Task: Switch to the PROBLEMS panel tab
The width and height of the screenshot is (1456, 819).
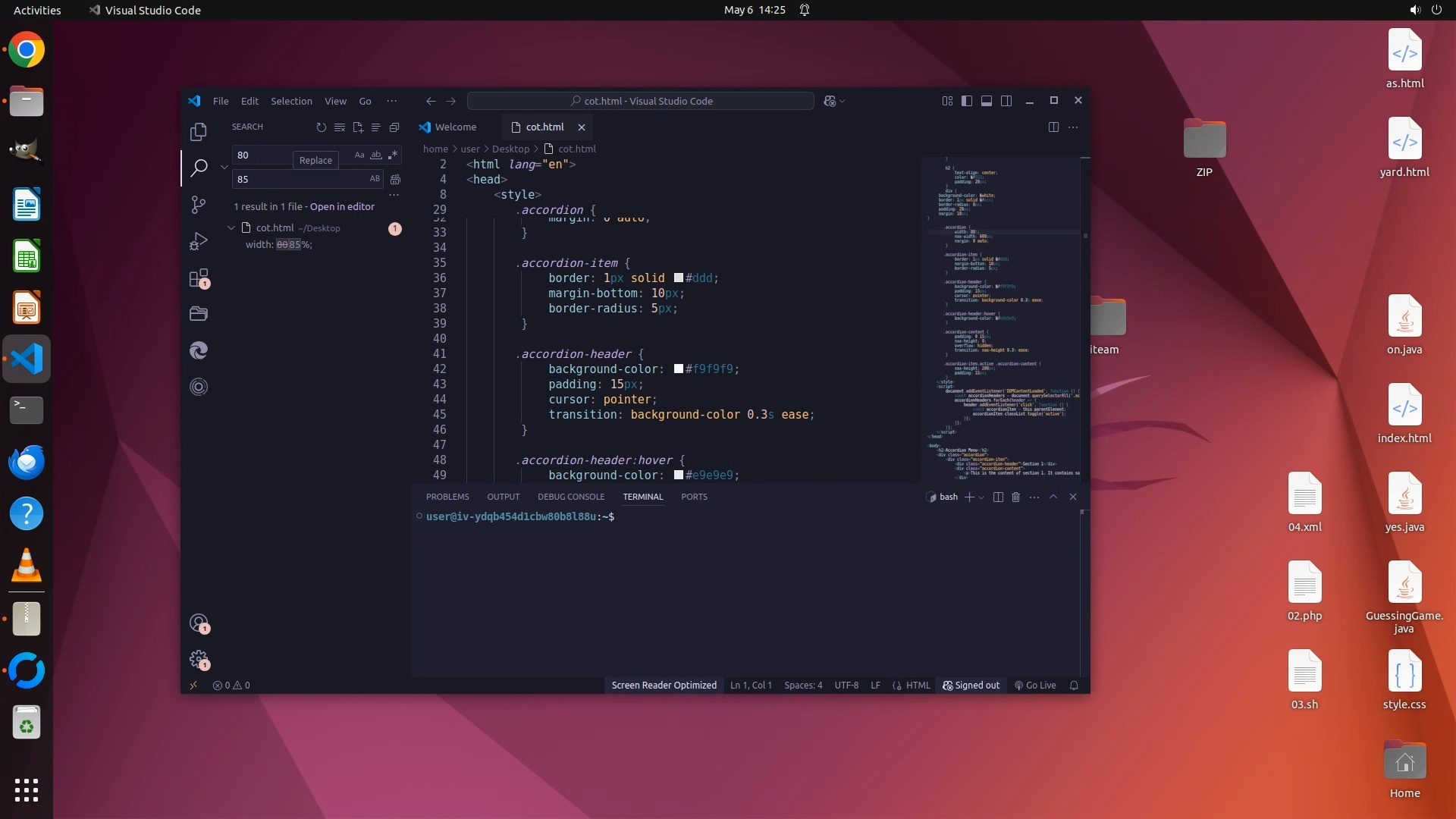Action: 447,497
